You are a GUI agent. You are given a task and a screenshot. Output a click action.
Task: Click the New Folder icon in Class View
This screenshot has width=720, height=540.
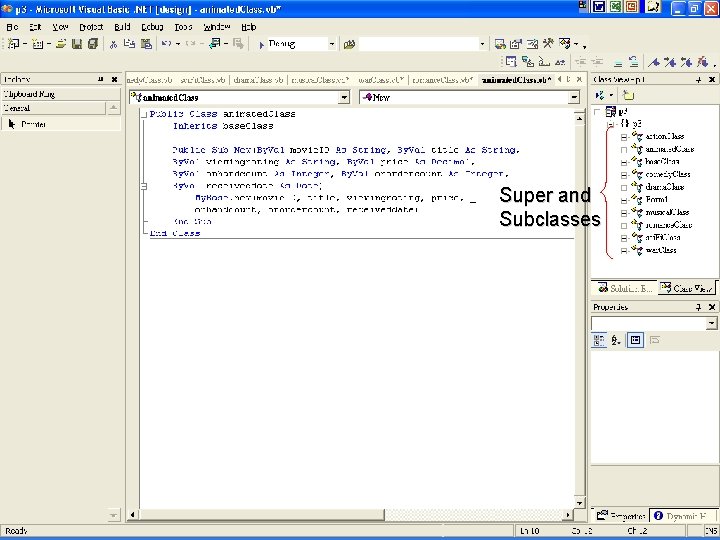pyautogui.click(x=628, y=95)
